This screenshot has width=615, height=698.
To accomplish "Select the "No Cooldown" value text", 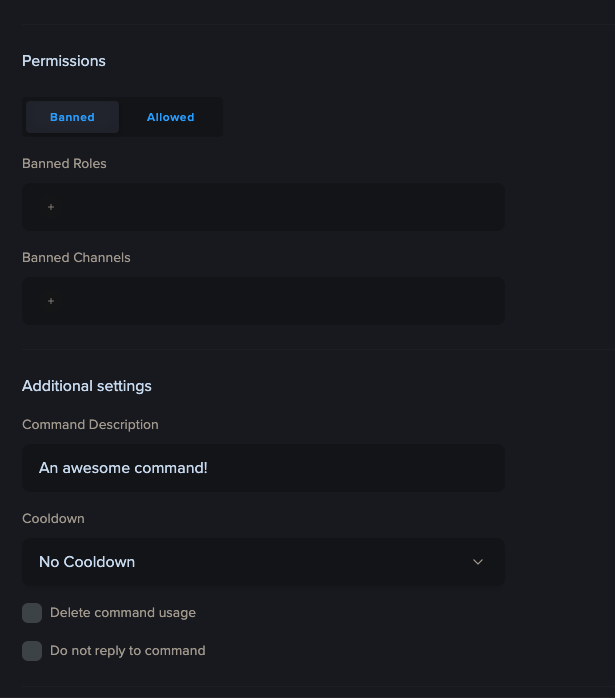I will 87,562.
